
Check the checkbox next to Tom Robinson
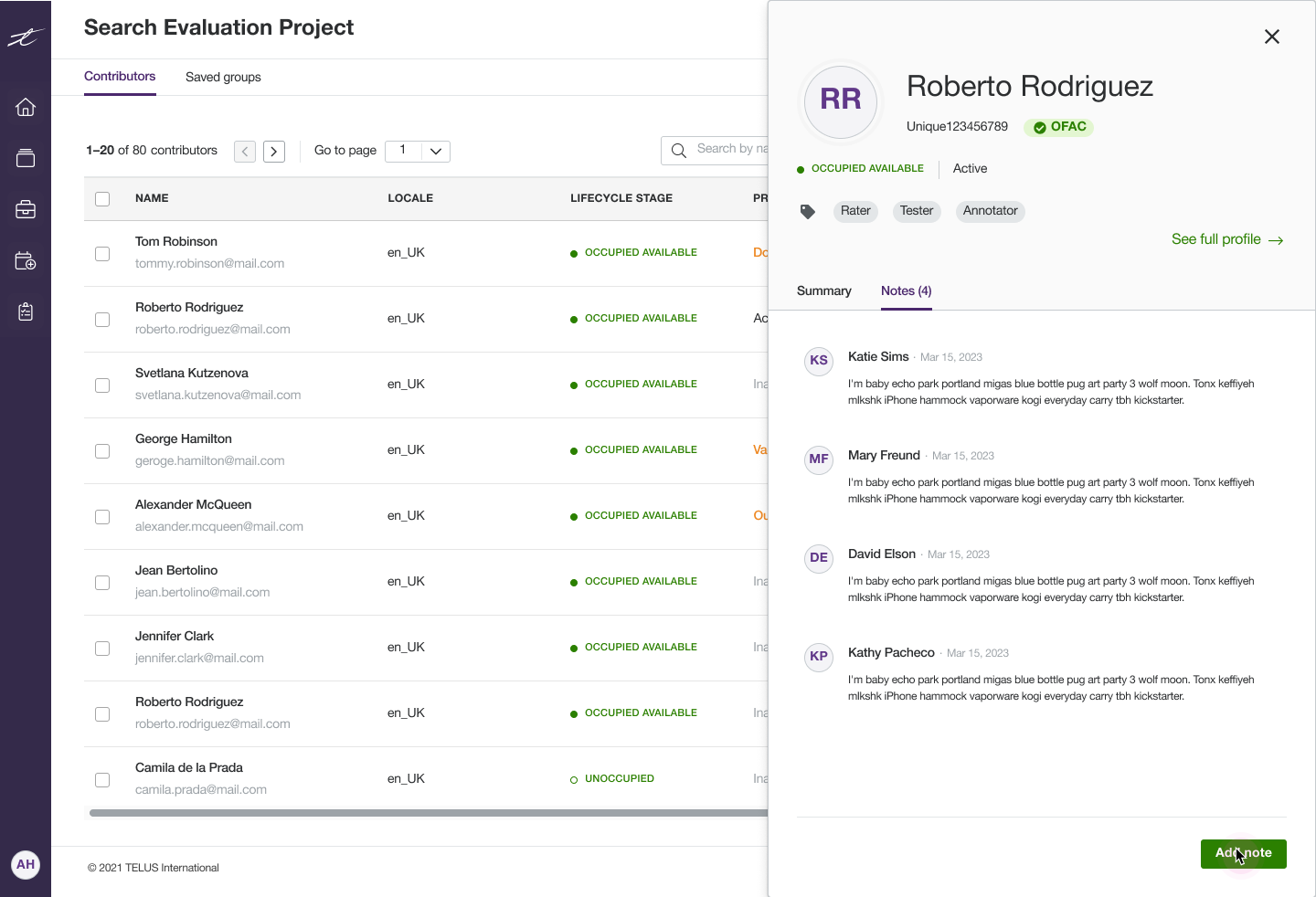[102, 254]
